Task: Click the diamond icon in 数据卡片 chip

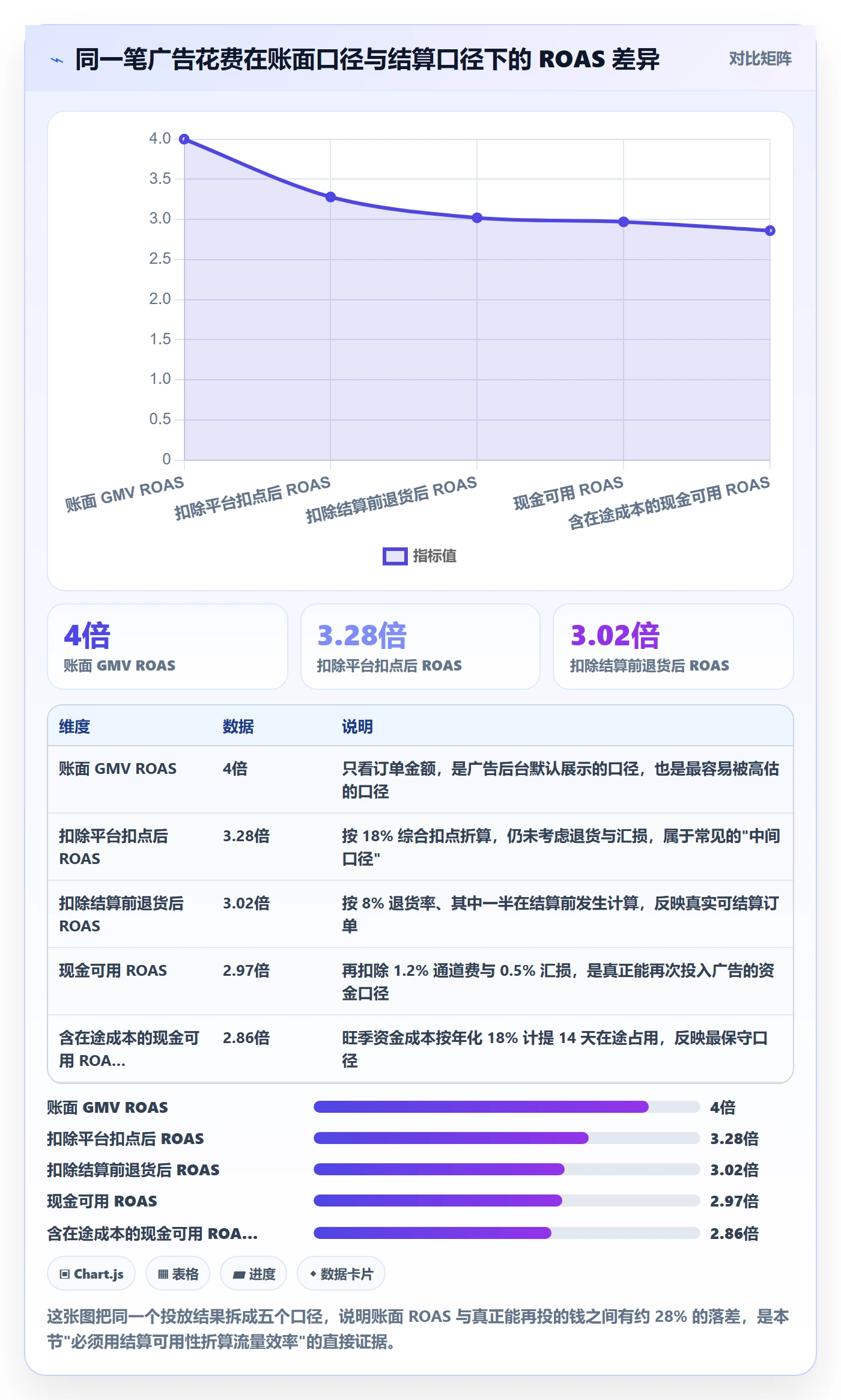Action: coord(313,1274)
